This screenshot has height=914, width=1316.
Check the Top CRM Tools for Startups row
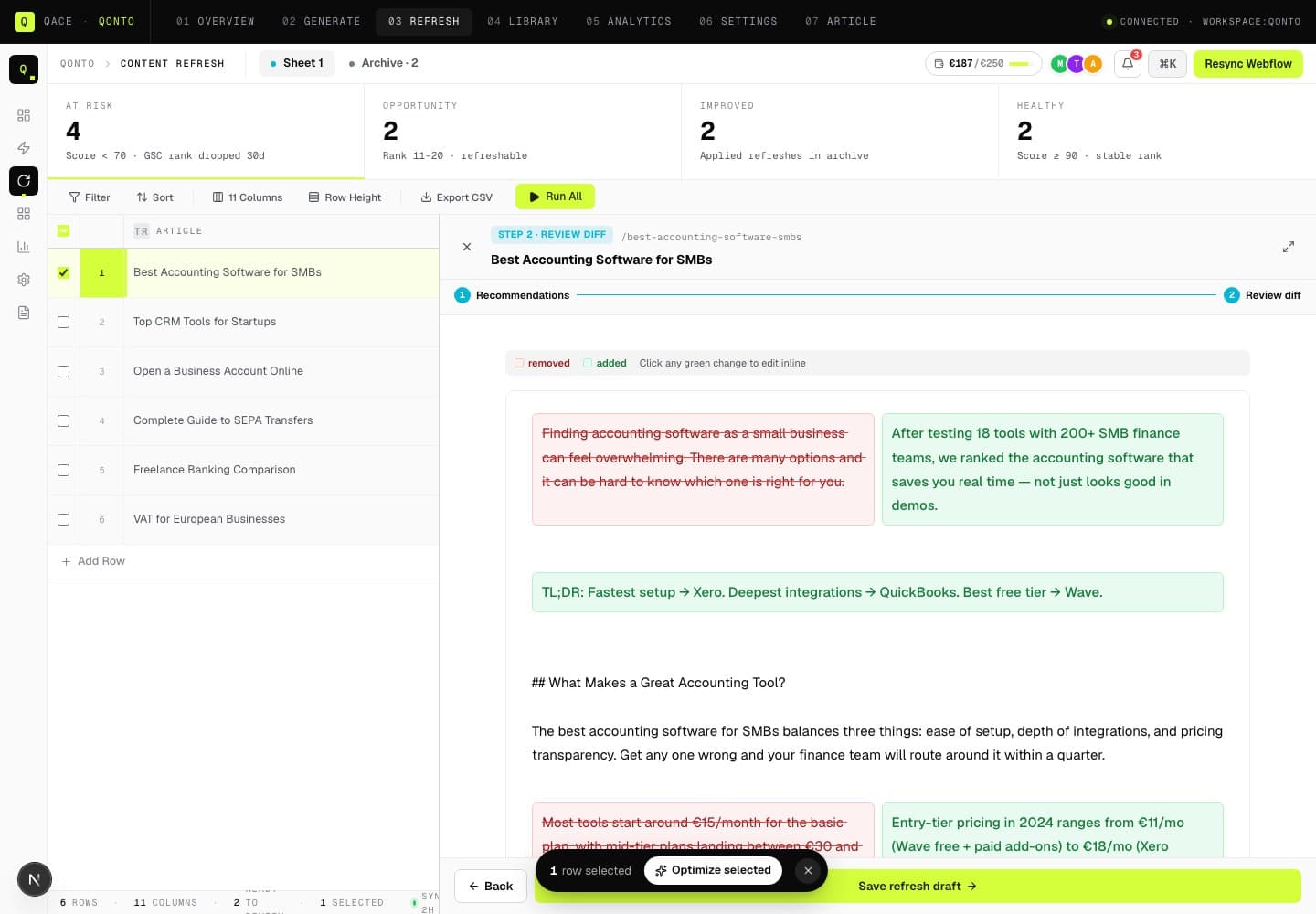[63, 322]
